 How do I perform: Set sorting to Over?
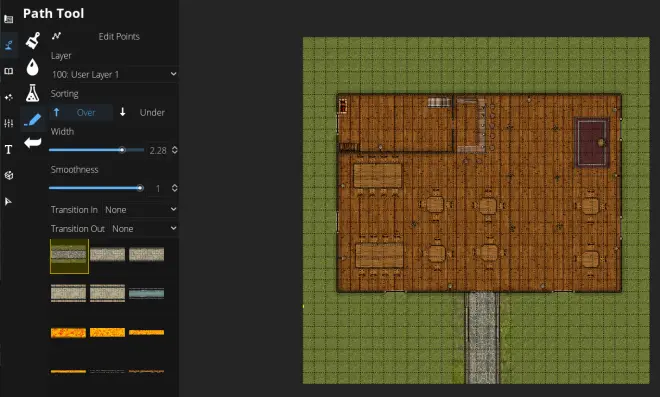click(81, 112)
